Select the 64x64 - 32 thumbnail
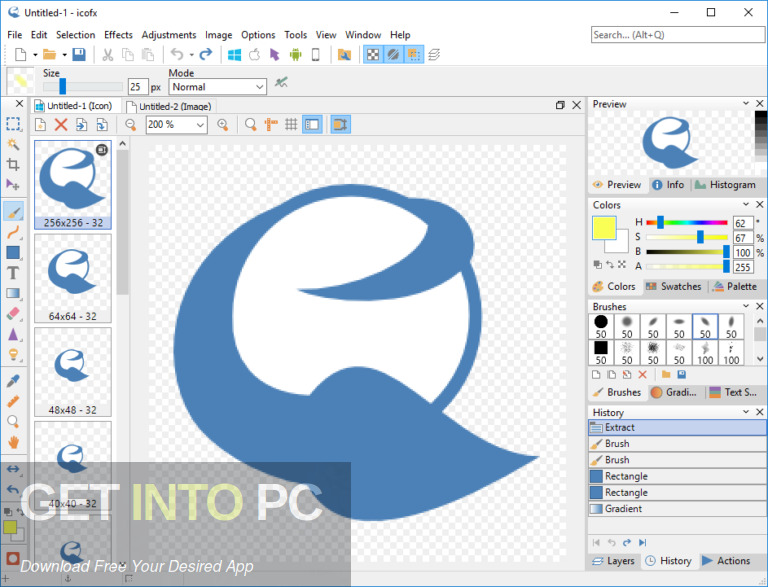The width and height of the screenshot is (768, 587). coord(72,278)
